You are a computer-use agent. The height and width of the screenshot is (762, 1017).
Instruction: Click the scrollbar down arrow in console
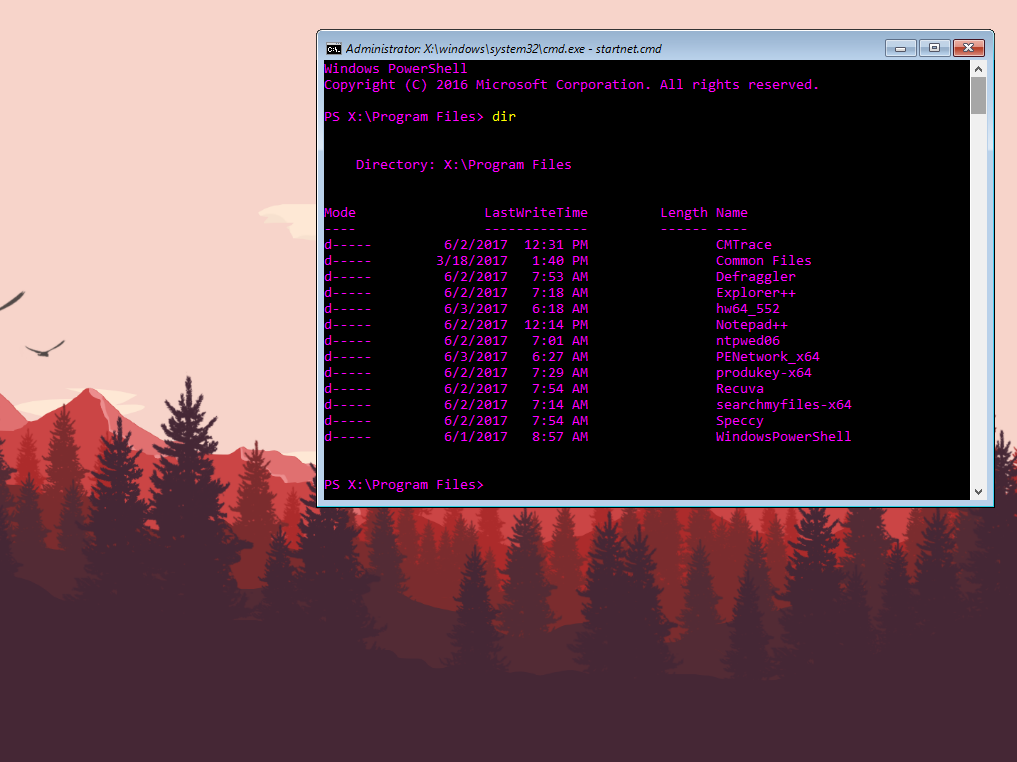978,492
